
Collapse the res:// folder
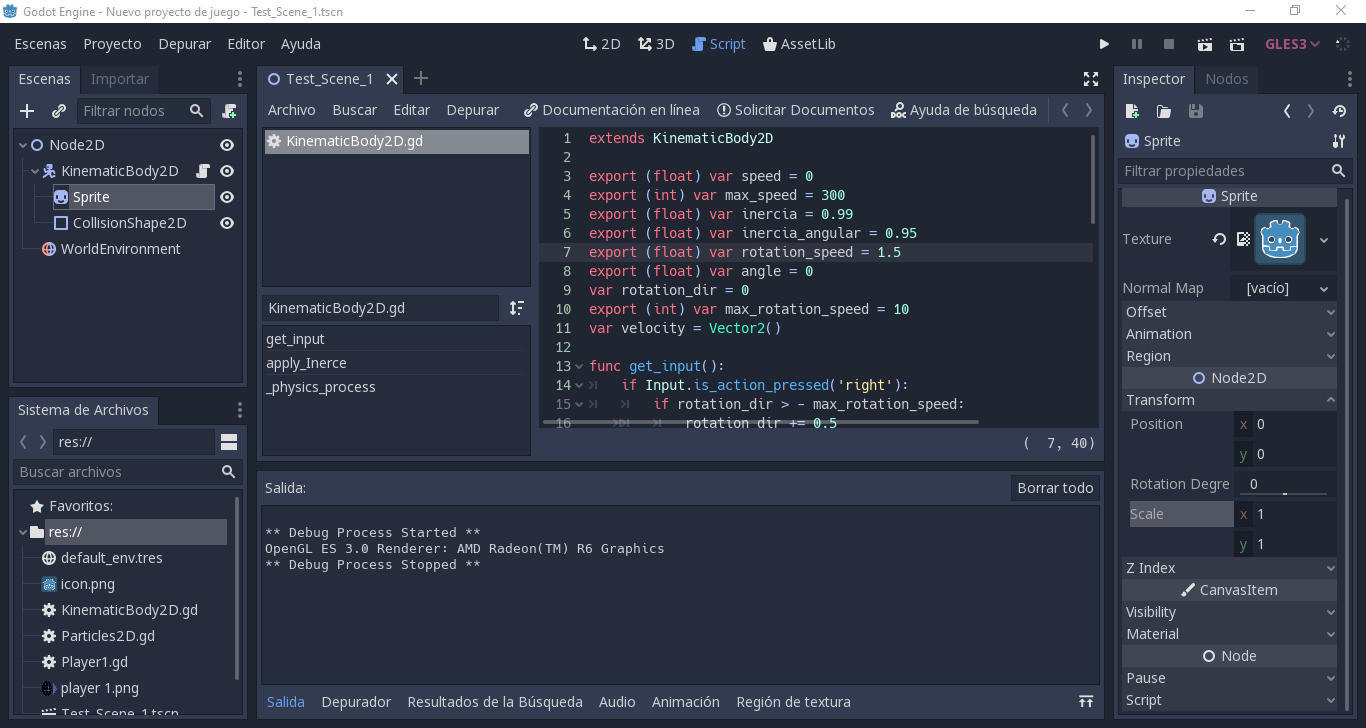tap(23, 532)
